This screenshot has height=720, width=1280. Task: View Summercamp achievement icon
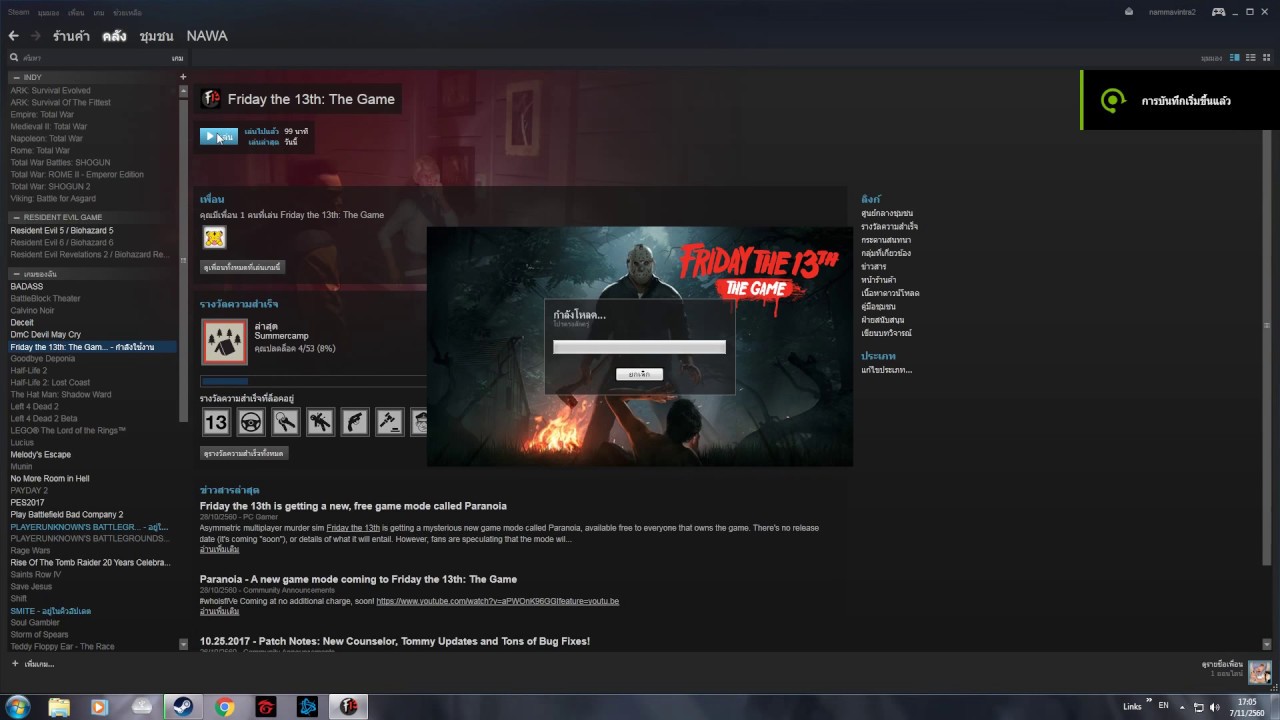pyautogui.click(x=224, y=342)
